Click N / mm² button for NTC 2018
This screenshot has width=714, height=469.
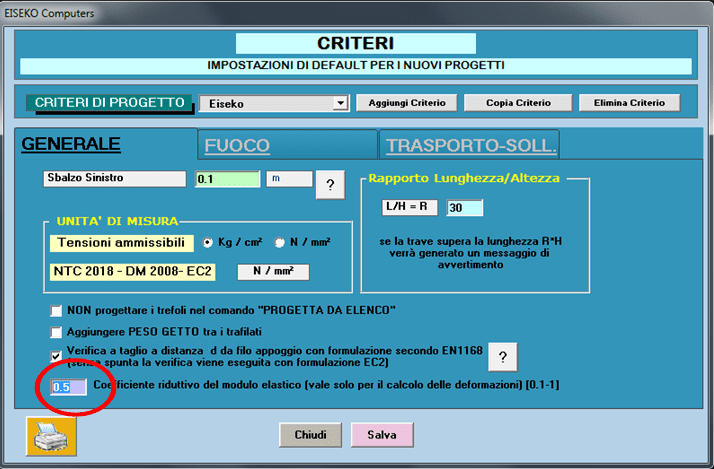[273, 272]
